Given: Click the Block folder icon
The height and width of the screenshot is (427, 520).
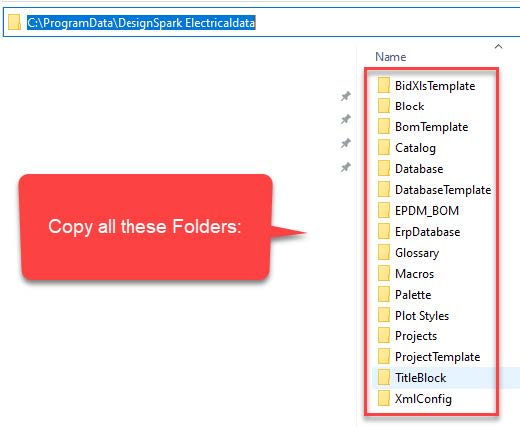Looking at the screenshot, I should [x=384, y=106].
